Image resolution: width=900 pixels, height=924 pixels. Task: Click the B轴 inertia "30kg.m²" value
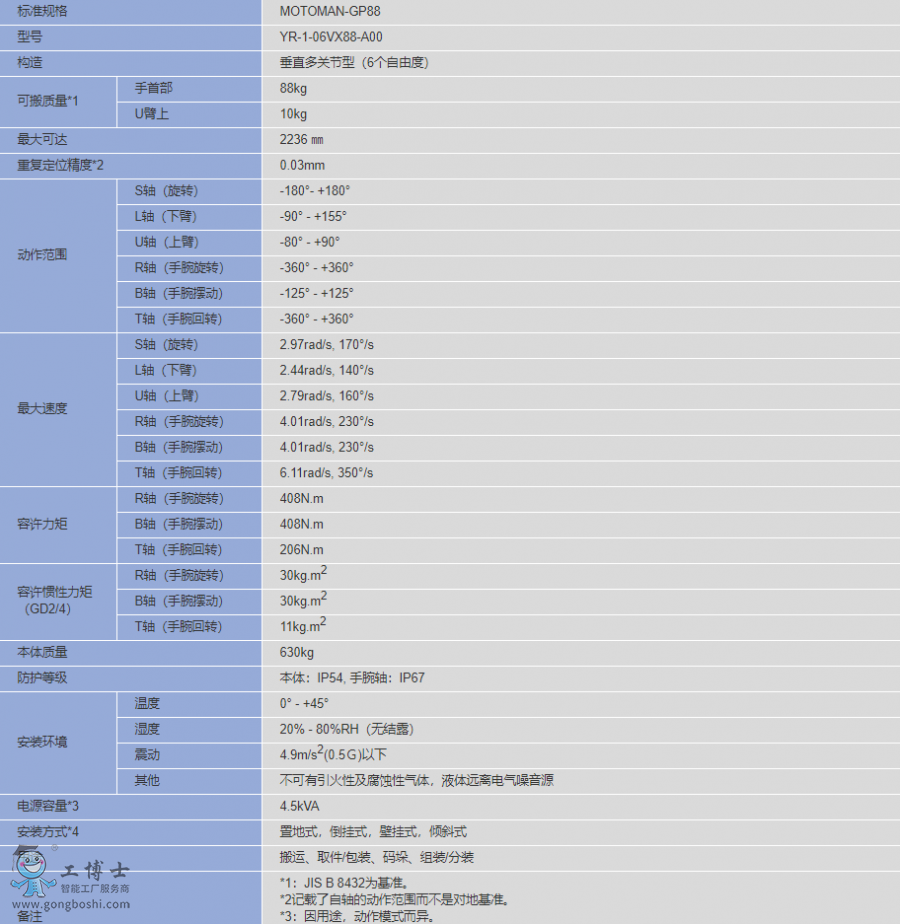(303, 600)
